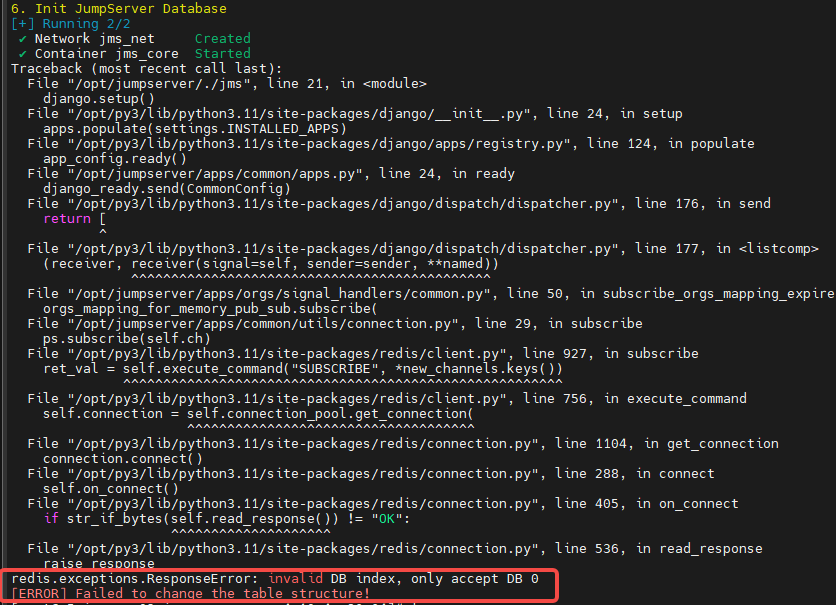Click the dispatcher.py line 176 "in send" entry

tap(399, 203)
